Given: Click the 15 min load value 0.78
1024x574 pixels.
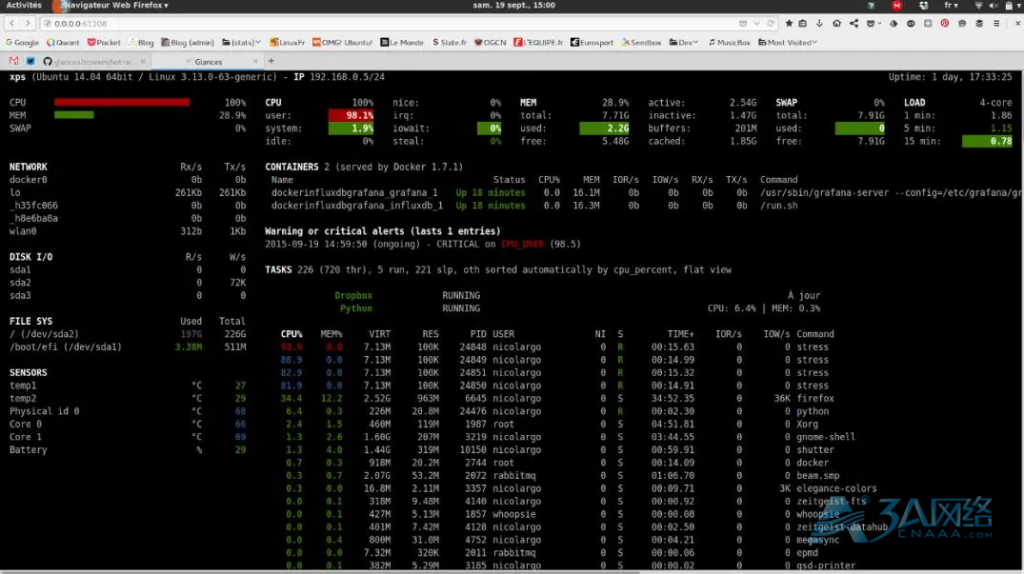Looking at the screenshot, I should click(x=987, y=141).
